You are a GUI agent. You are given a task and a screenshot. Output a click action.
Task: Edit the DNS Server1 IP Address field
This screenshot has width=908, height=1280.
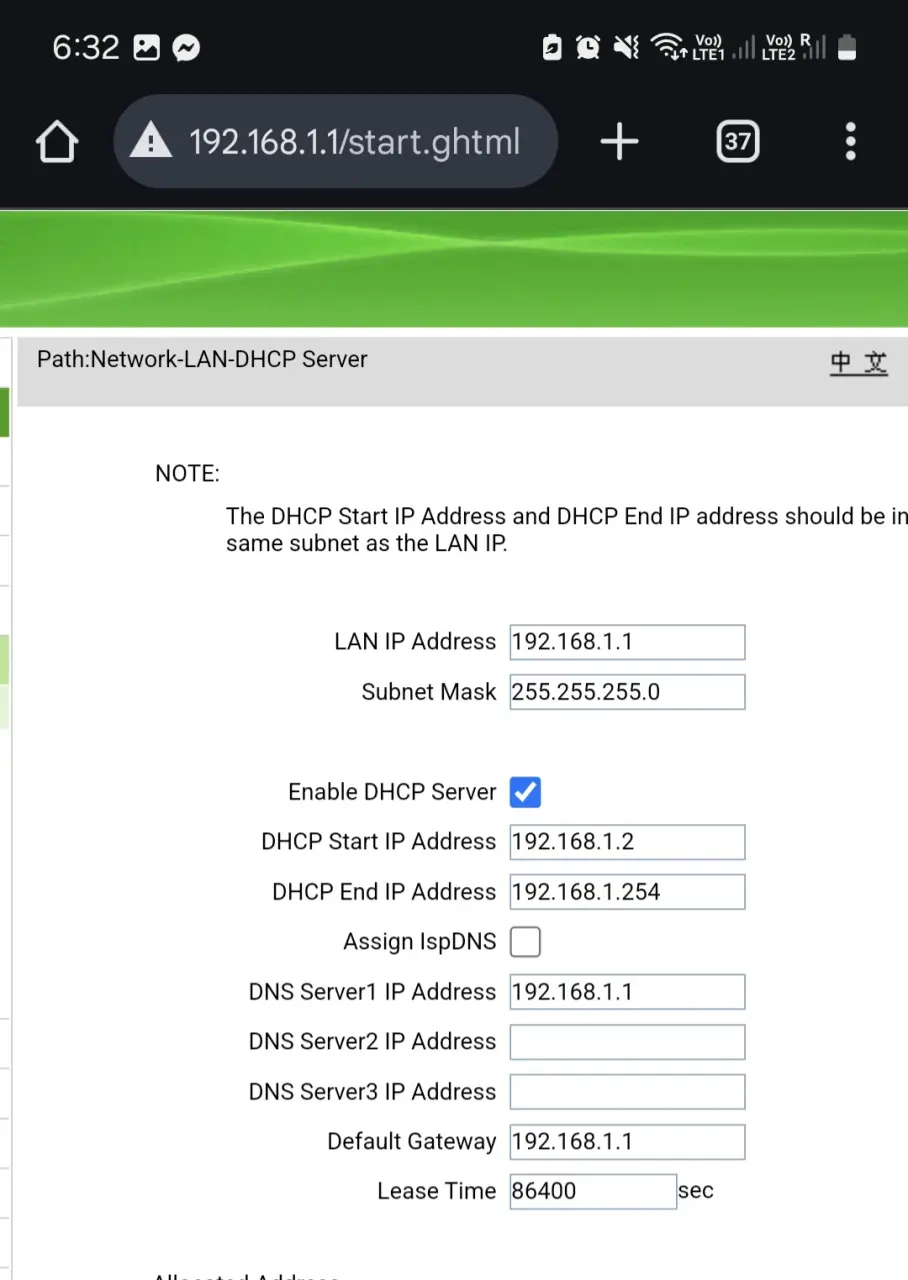[x=627, y=992]
